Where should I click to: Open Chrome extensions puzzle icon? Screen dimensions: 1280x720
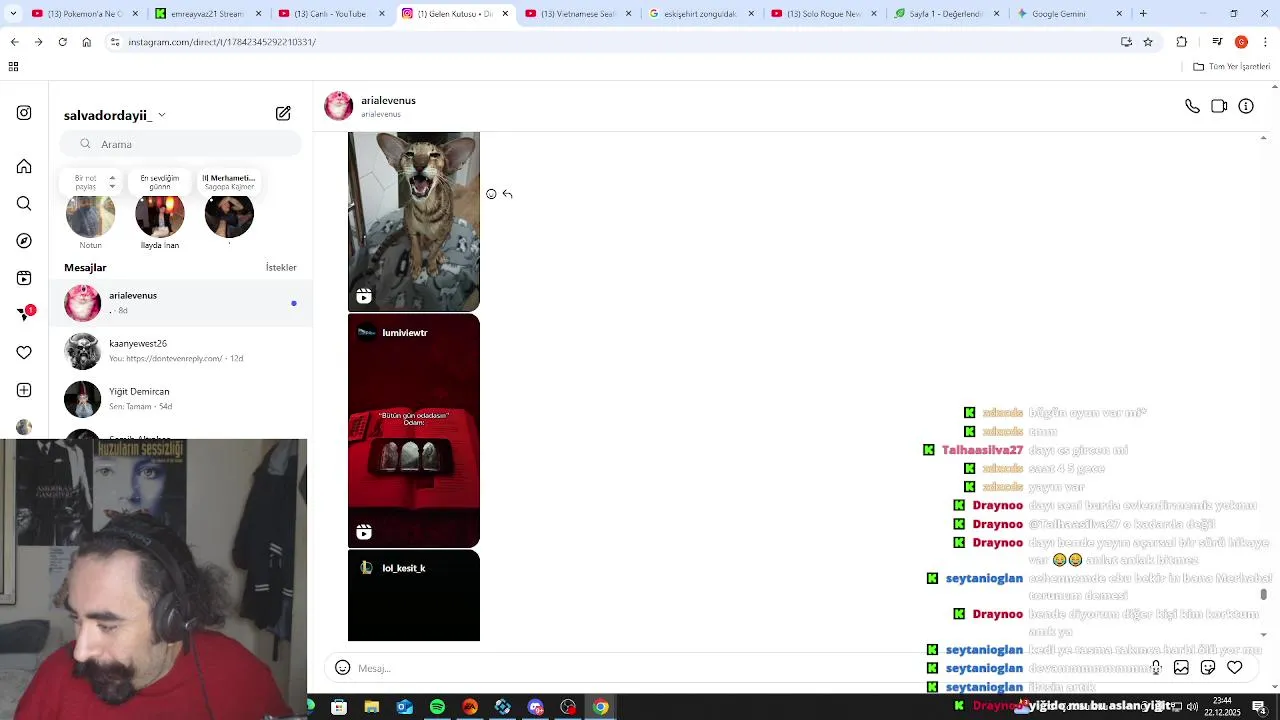1182,42
